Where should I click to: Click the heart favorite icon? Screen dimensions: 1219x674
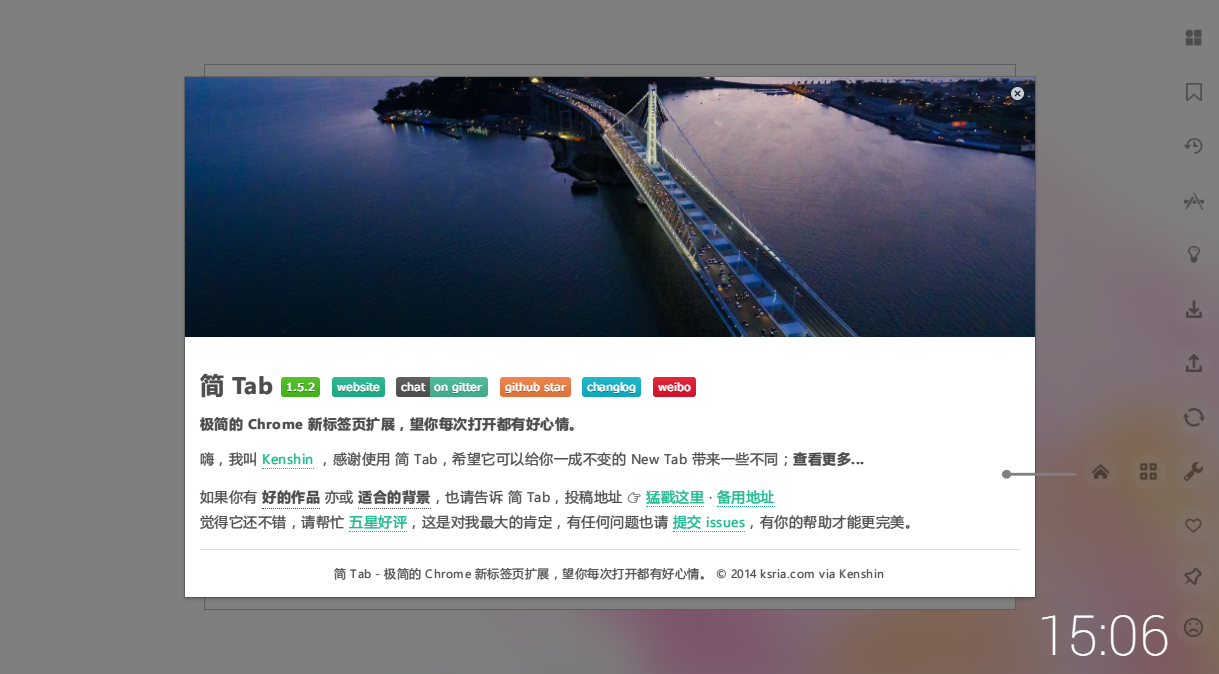coord(1193,525)
